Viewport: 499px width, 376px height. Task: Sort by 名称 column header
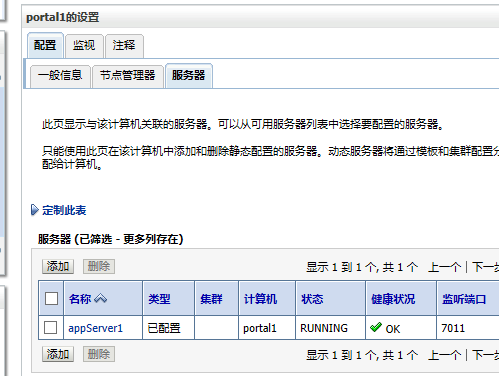[x=80, y=299]
